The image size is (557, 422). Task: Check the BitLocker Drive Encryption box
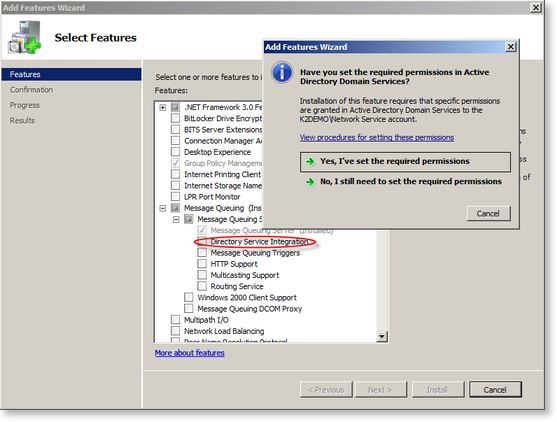pyautogui.click(x=175, y=118)
